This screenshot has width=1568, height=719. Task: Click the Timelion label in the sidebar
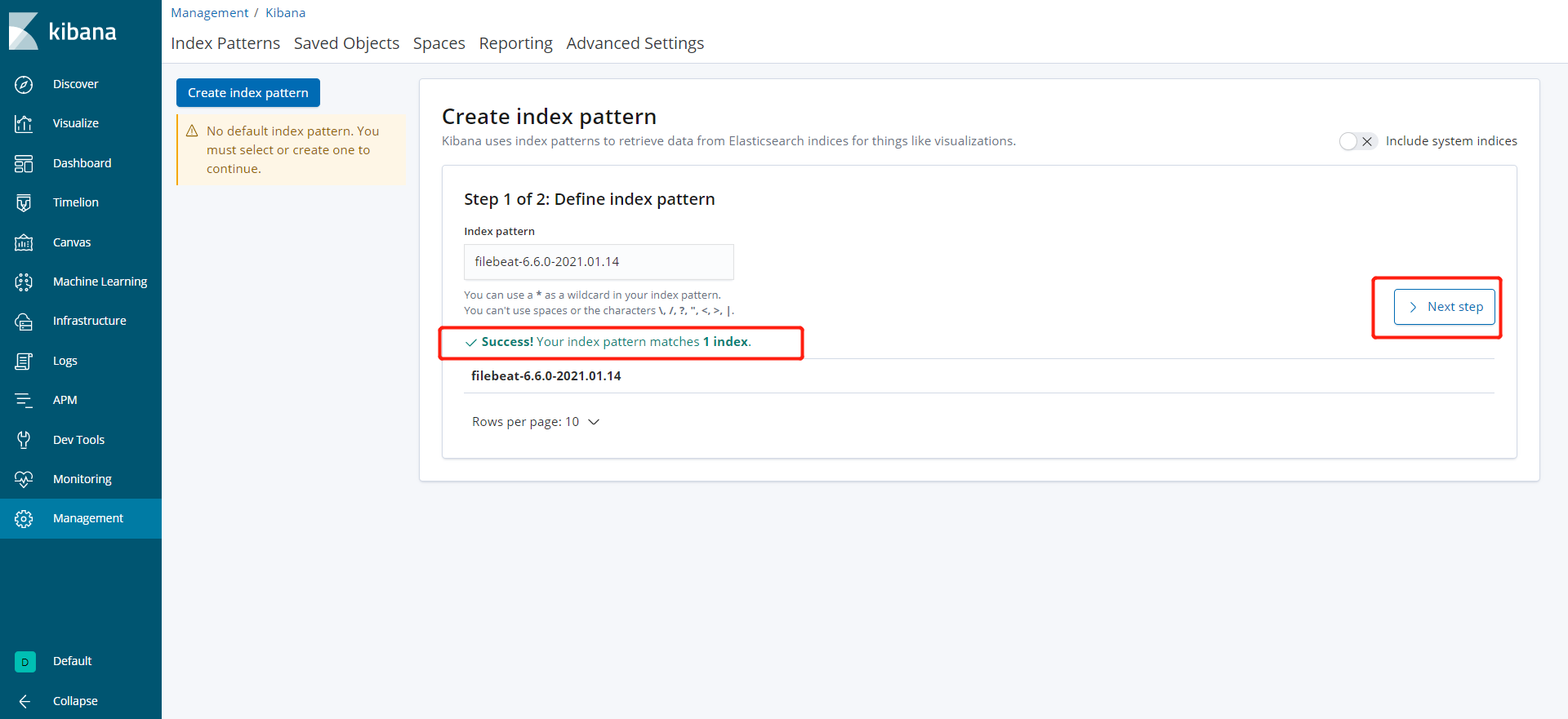click(76, 202)
